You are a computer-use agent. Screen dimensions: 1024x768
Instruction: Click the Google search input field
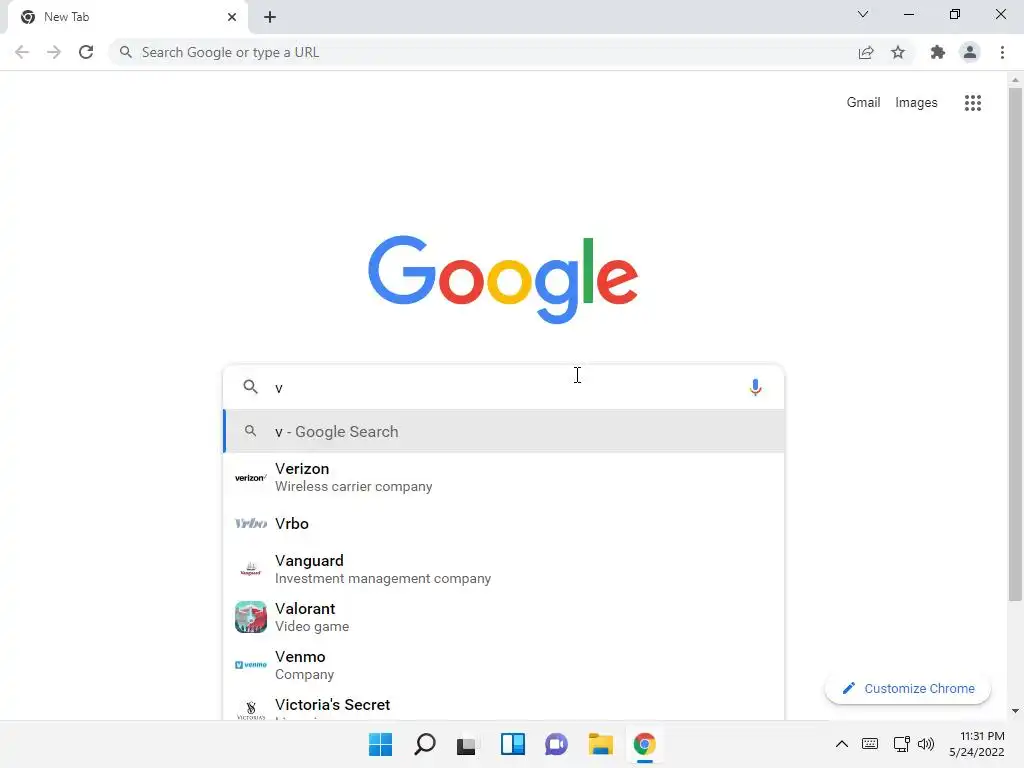pos(504,387)
